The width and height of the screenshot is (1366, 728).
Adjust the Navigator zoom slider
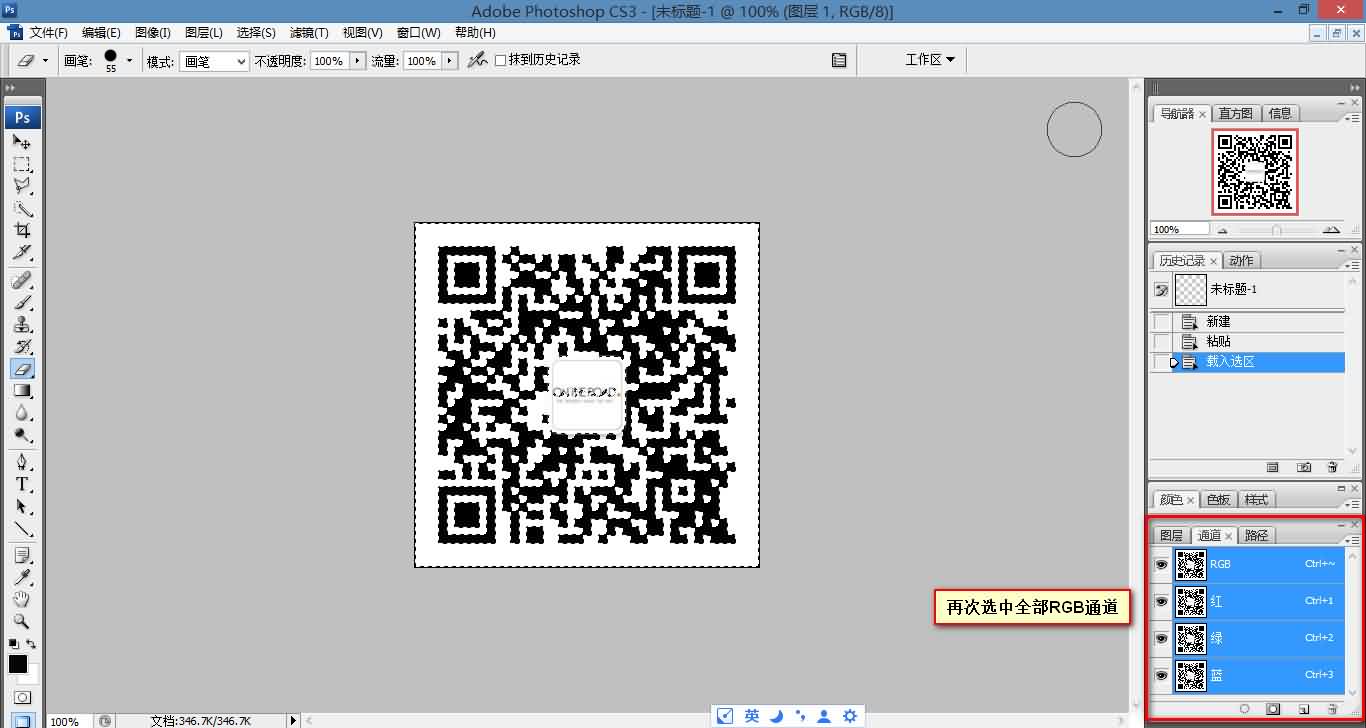click(x=1276, y=230)
